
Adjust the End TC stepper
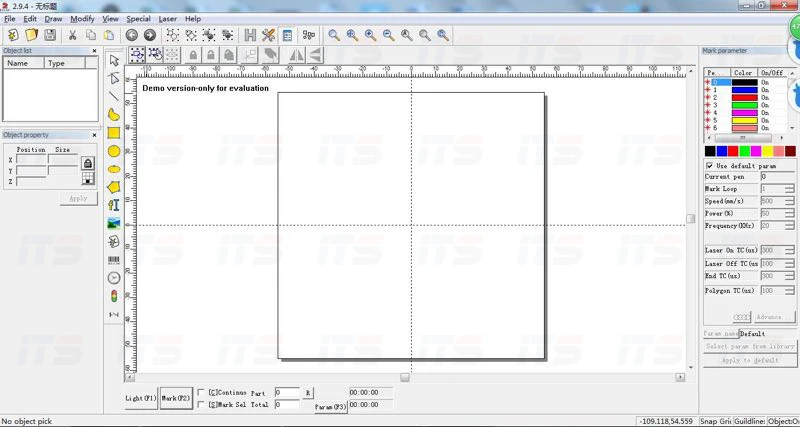pos(789,276)
